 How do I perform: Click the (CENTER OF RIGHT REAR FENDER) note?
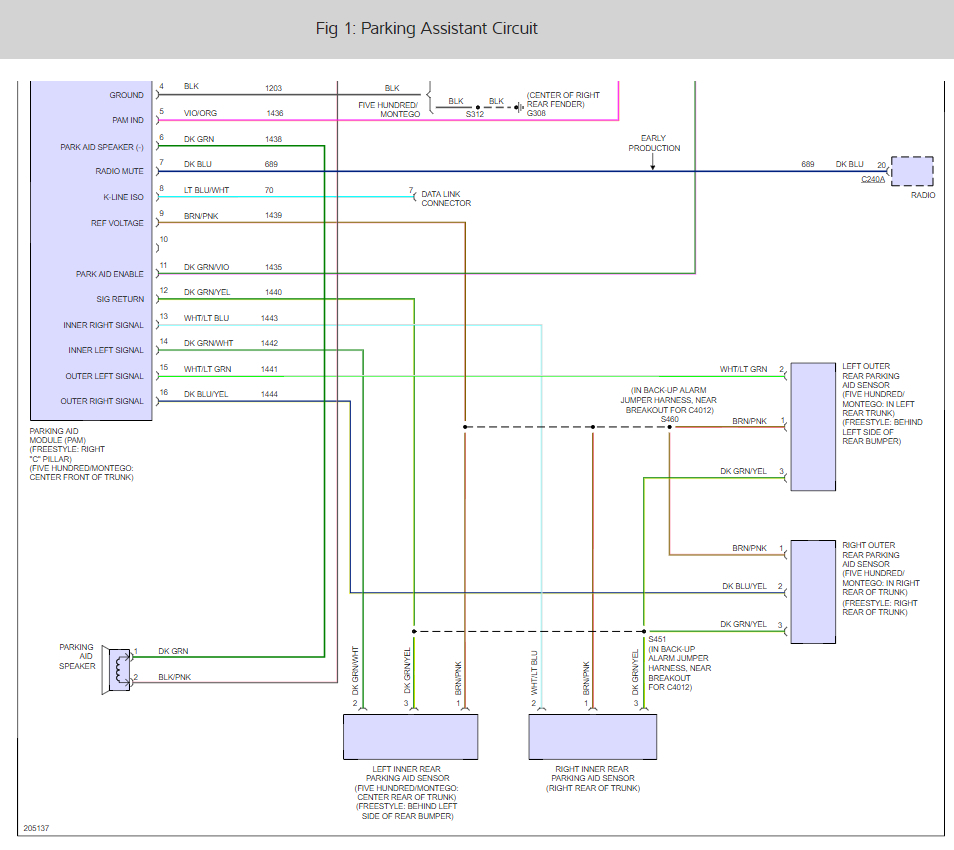point(563,100)
